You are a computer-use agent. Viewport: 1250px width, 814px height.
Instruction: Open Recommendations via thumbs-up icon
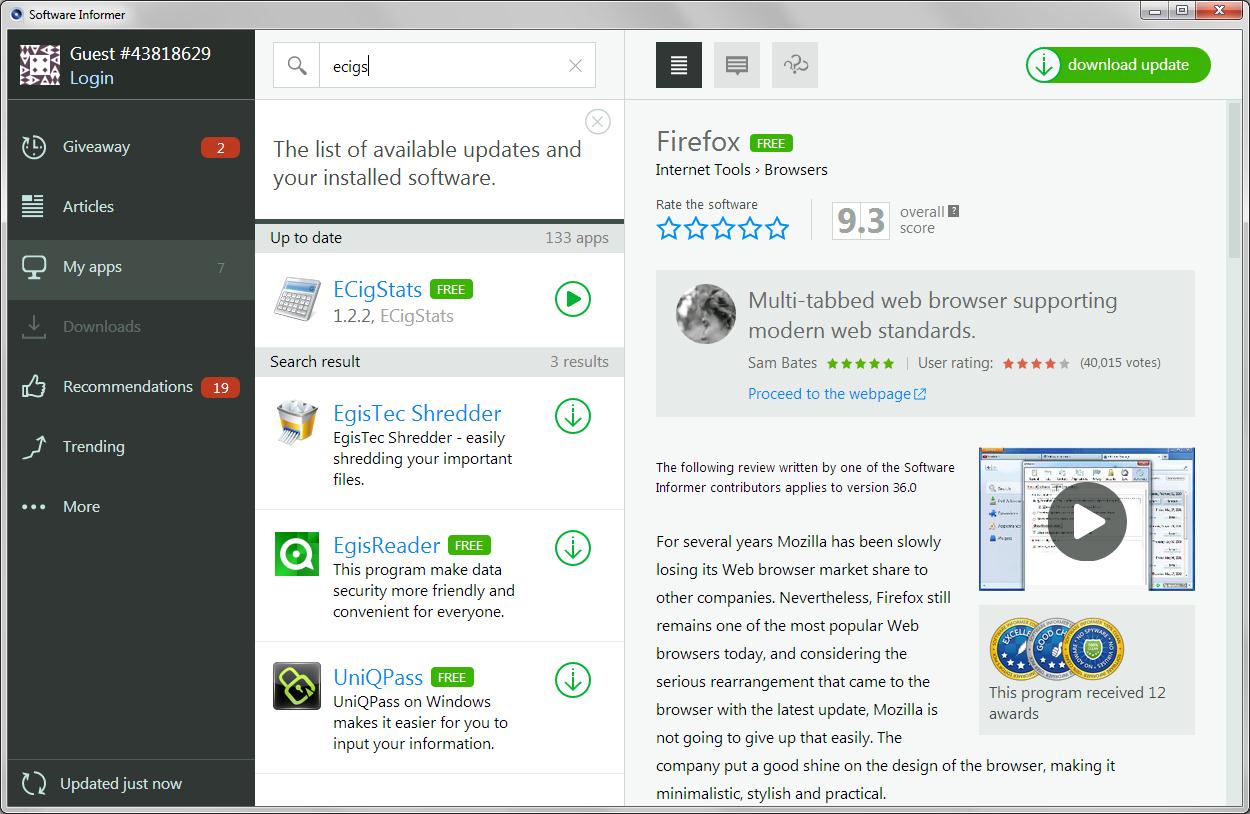pos(33,386)
